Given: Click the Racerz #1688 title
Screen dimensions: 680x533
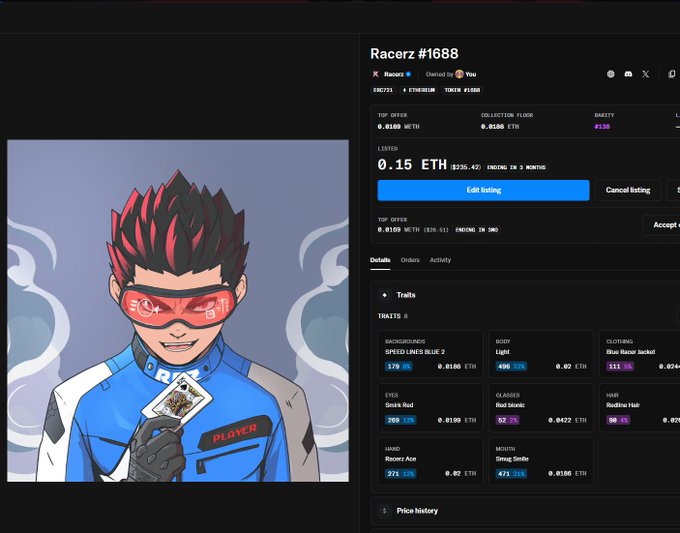Looking at the screenshot, I should (414, 54).
